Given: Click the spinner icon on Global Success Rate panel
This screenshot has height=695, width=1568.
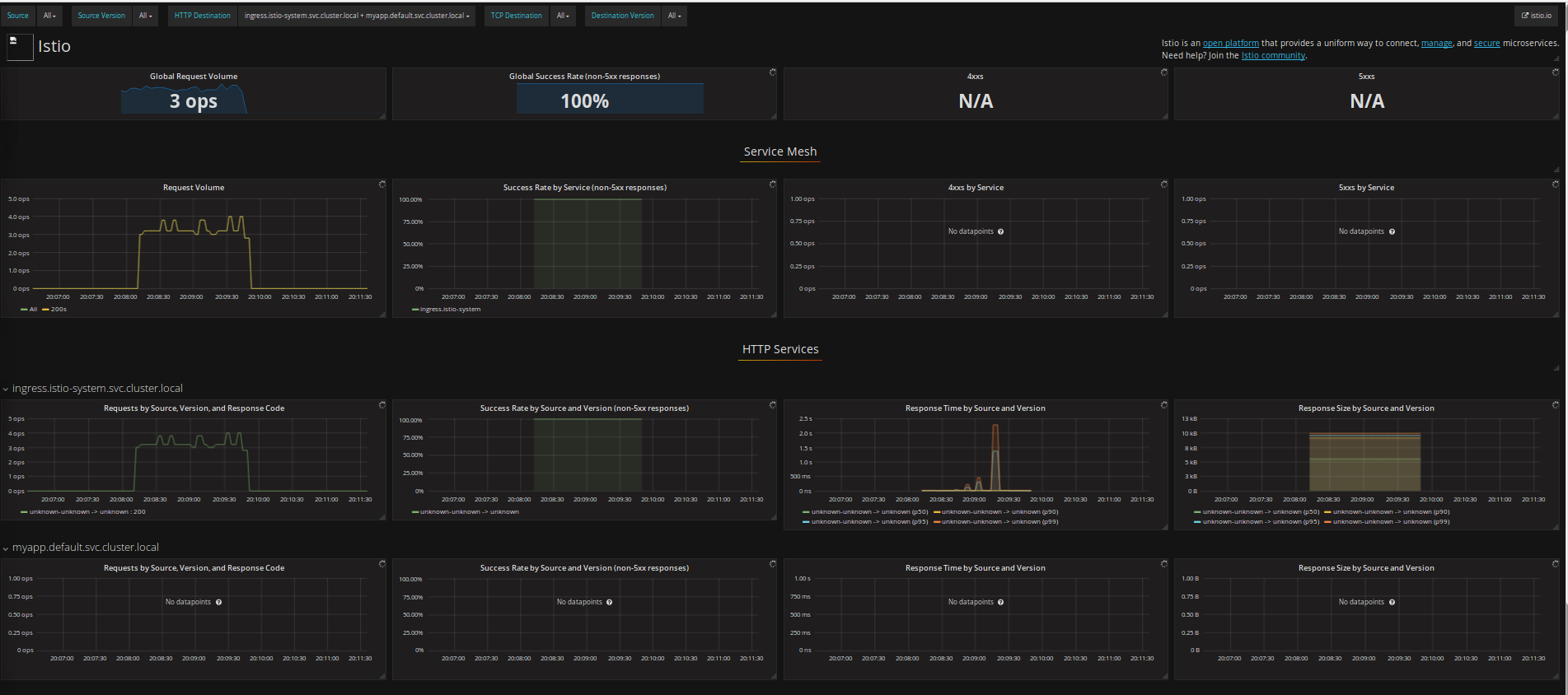Looking at the screenshot, I should (773, 72).
